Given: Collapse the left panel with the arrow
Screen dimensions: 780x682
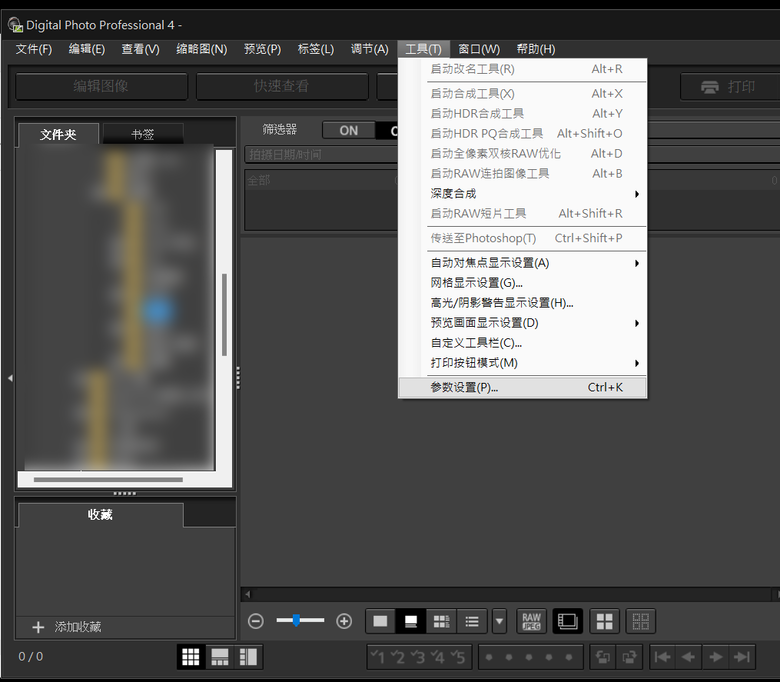Looking at the screenshot, I should 10,378.
